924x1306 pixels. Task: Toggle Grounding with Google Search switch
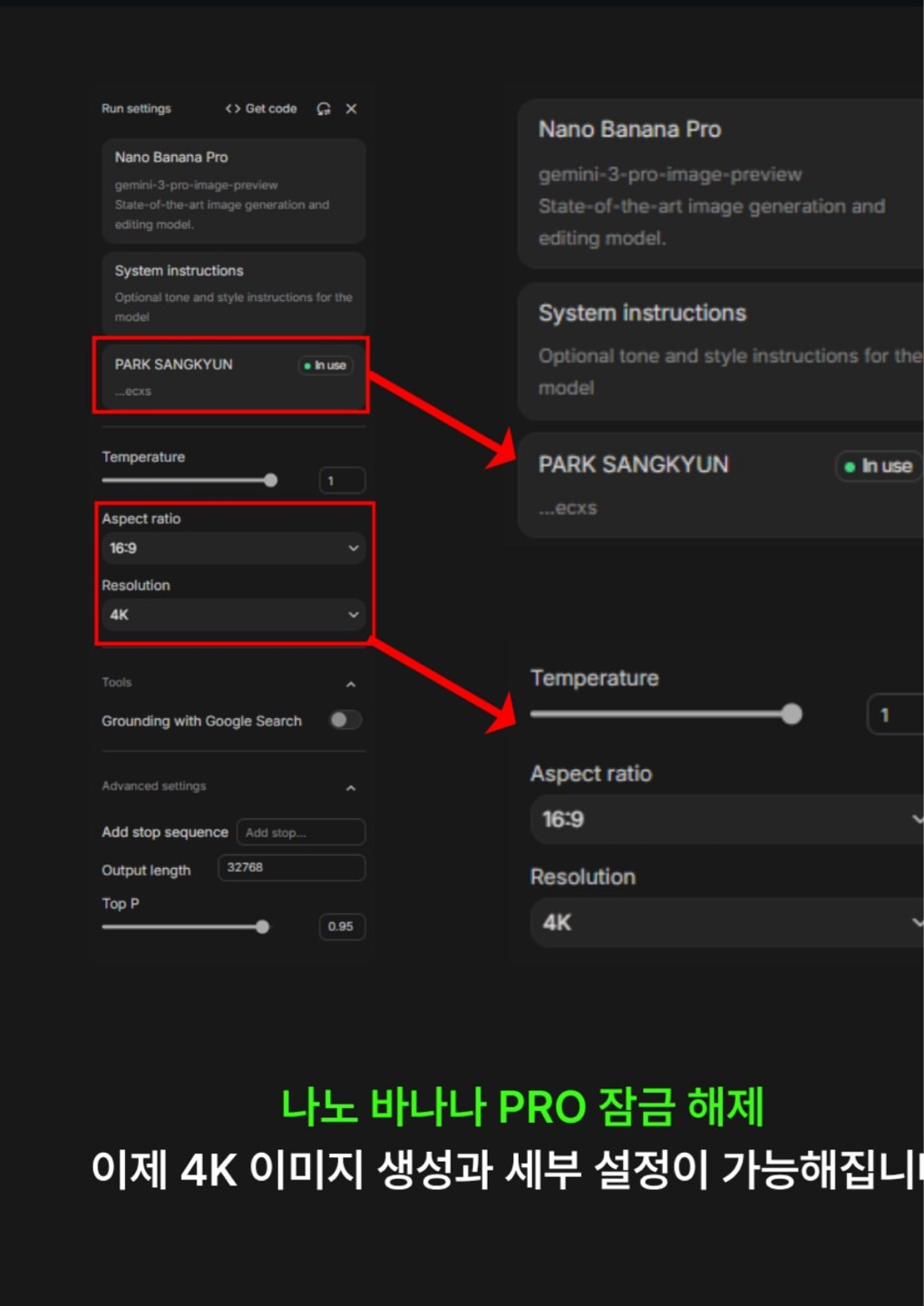(x=345, y=720)
